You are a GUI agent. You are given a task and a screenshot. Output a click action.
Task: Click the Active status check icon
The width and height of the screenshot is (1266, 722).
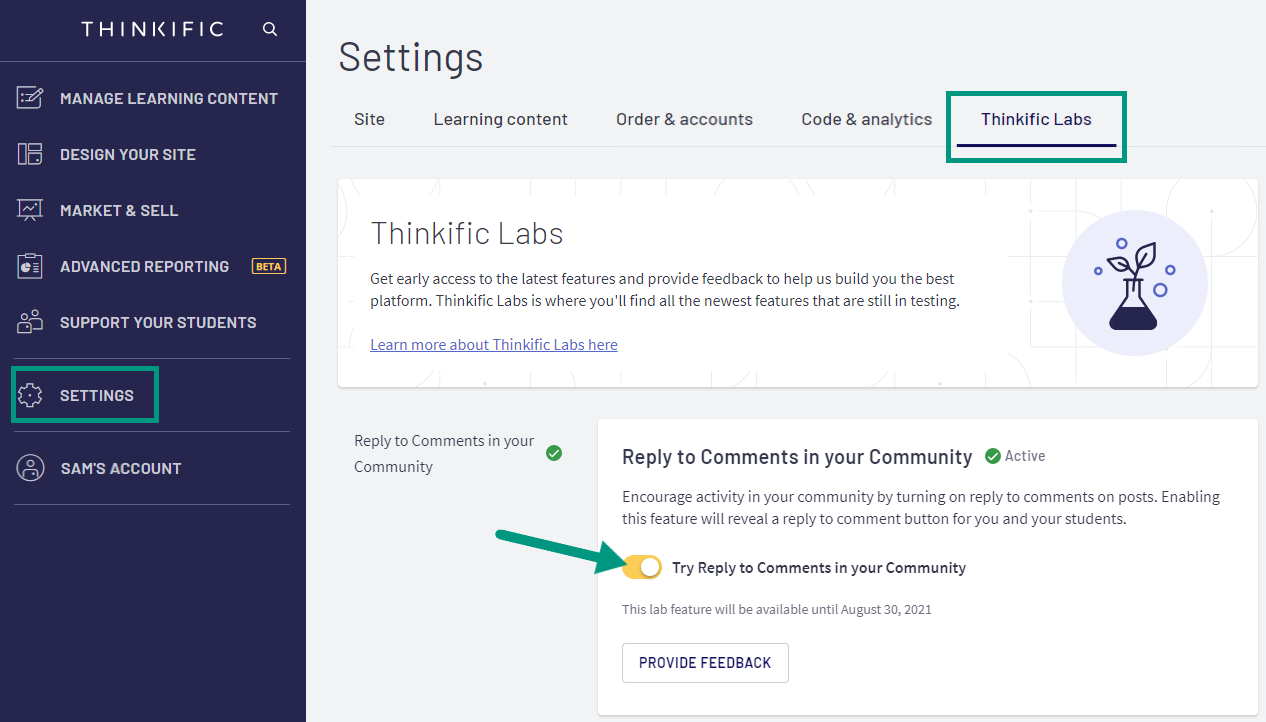point(993,456)
